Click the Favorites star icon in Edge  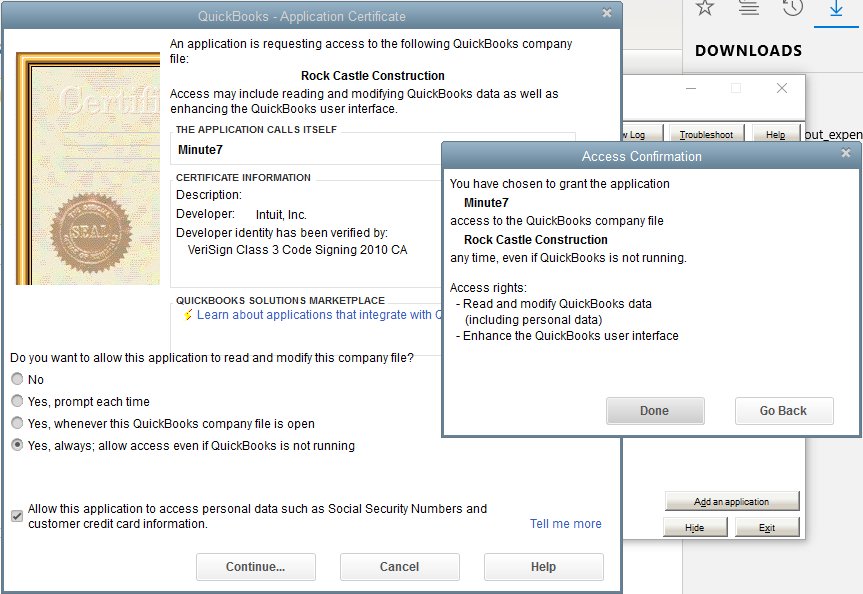click(705, 10)
